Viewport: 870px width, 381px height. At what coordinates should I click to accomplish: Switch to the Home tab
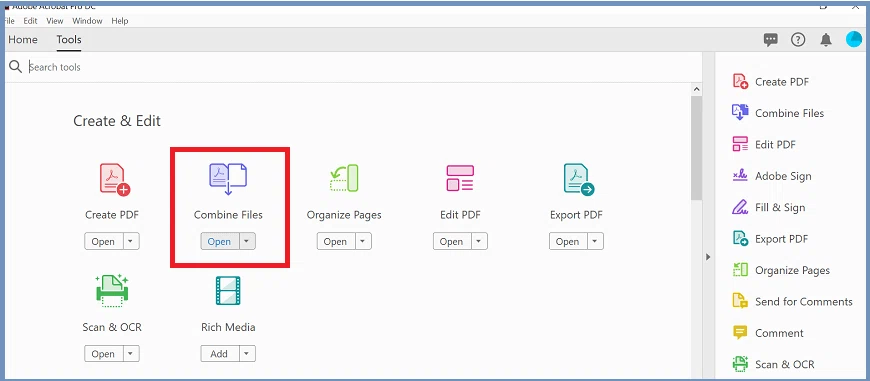[x=23, y=39]
